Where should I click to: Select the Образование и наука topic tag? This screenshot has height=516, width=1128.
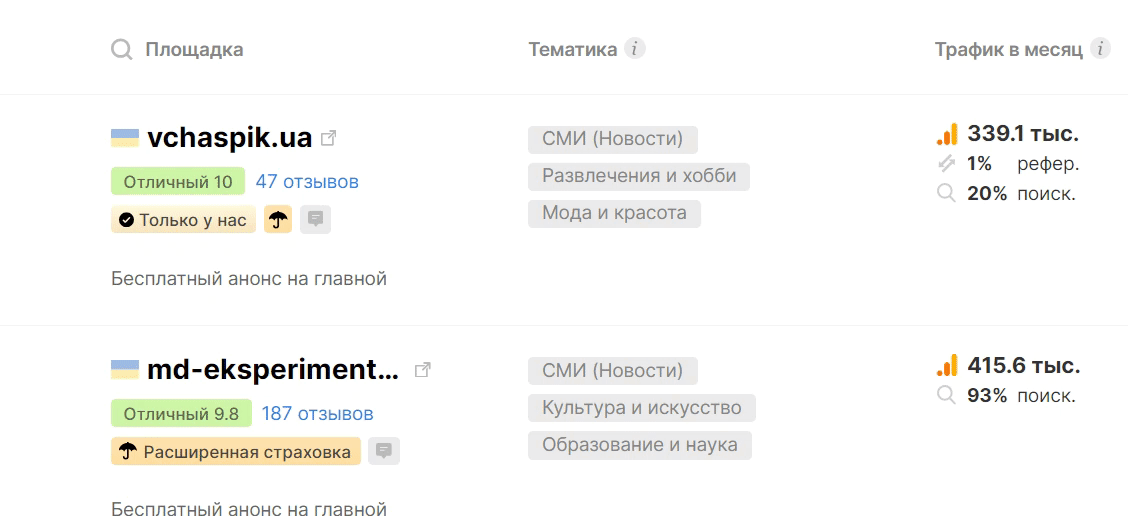pos(639,445)
